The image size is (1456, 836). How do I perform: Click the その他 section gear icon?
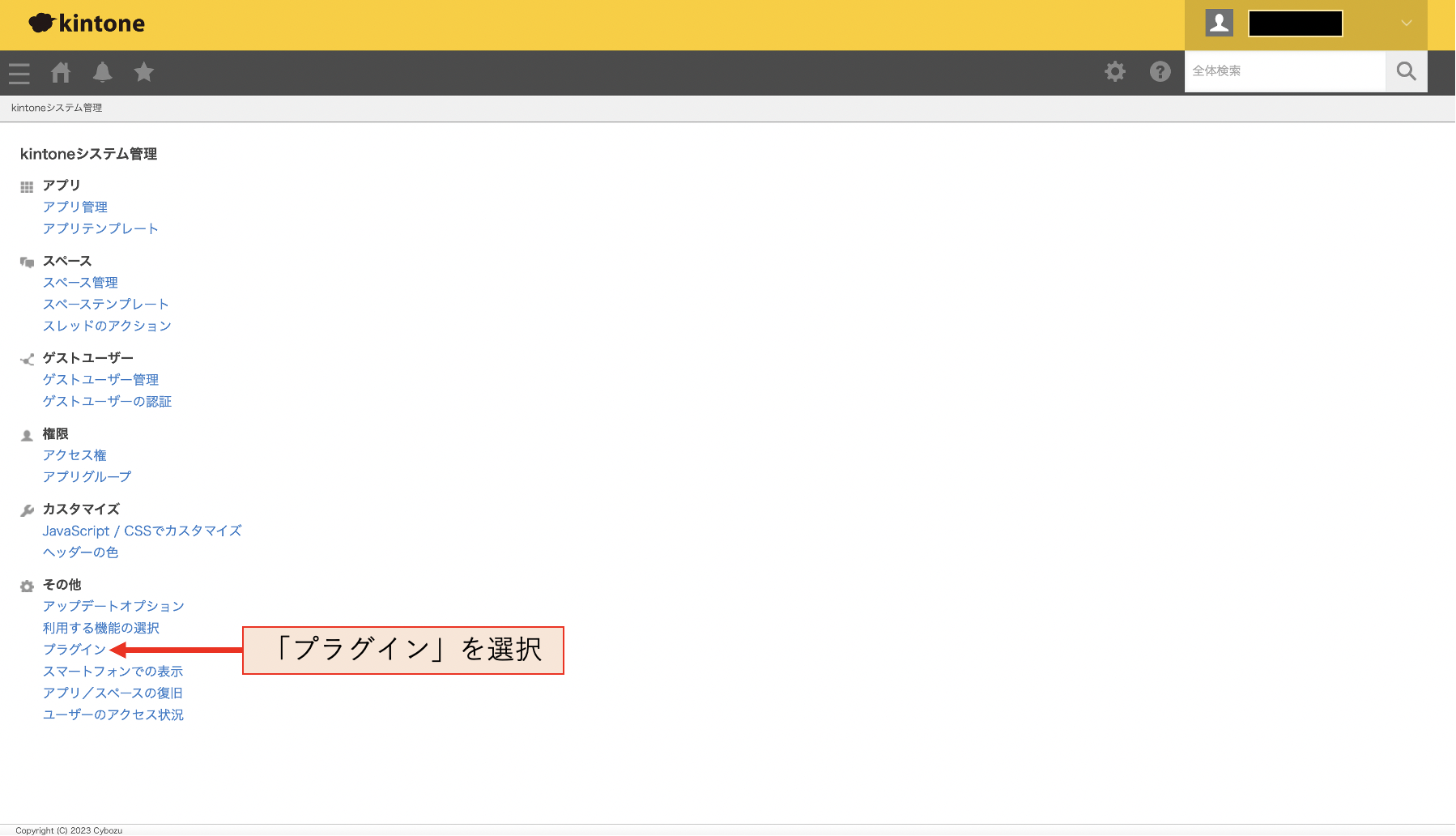tap(27, 586)
